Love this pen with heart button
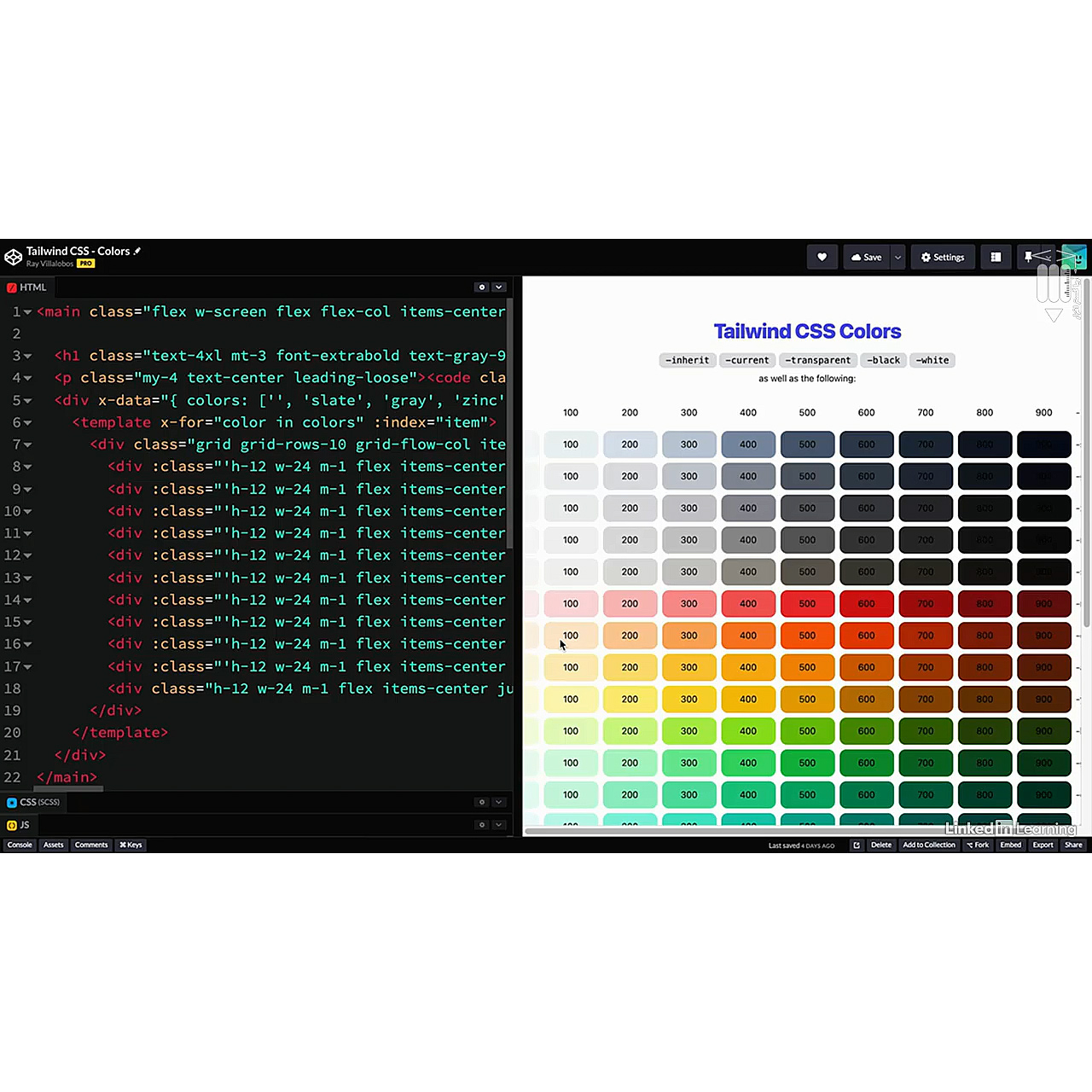The height and width of the screenshot is (1092, 1092). (x=822, y=257)
